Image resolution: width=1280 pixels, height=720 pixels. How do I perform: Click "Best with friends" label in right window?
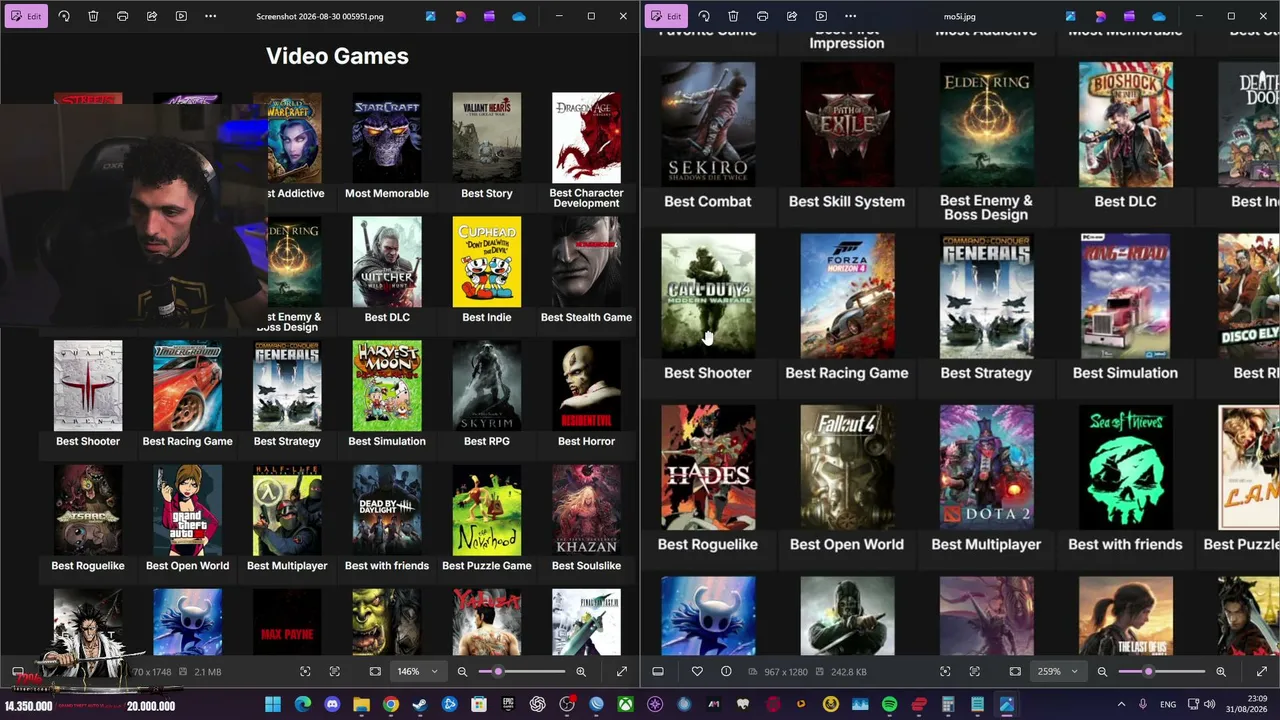click(x=1125, y=544)
